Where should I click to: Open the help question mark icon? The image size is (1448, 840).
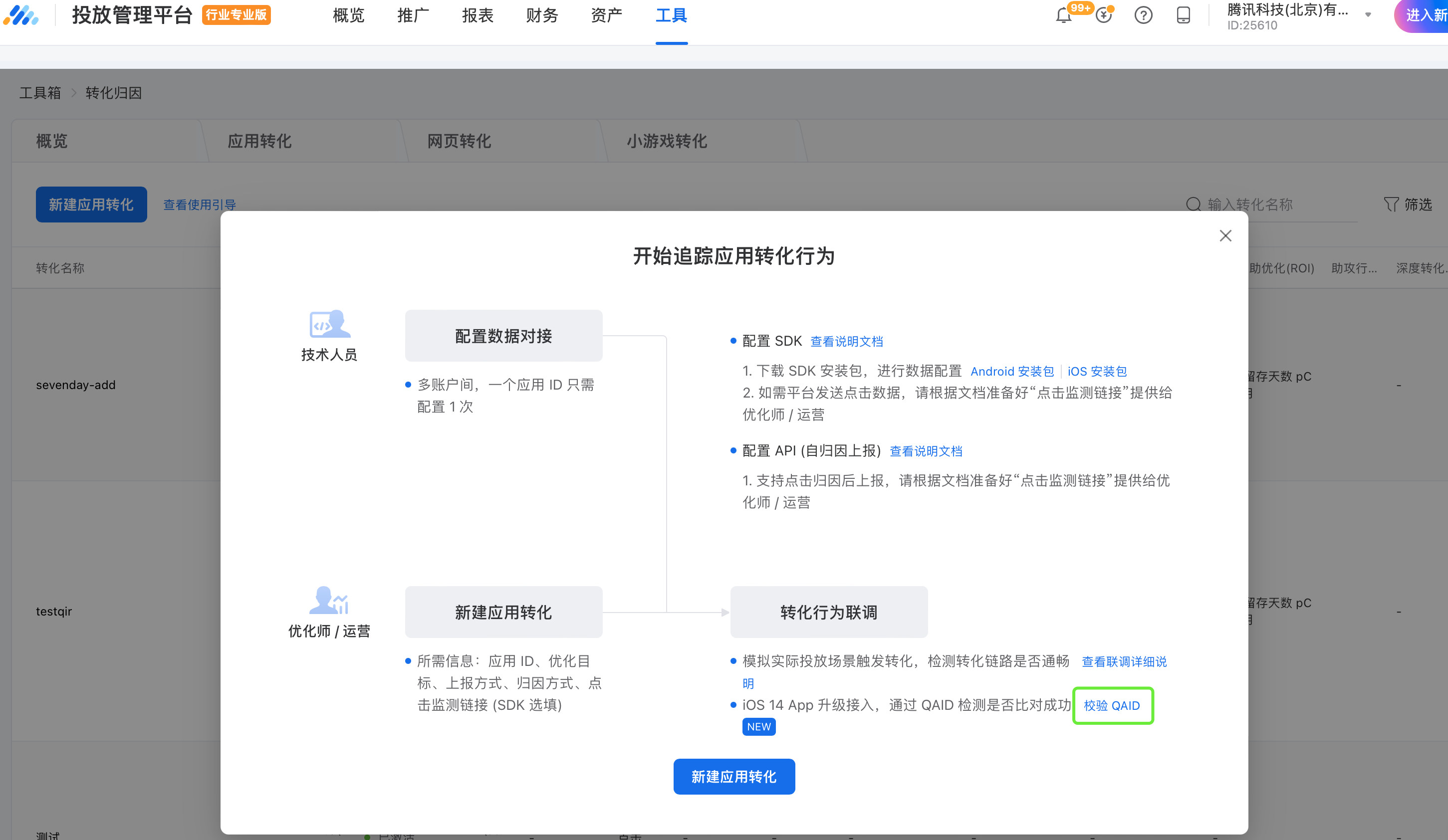(x=1144, y=15)
